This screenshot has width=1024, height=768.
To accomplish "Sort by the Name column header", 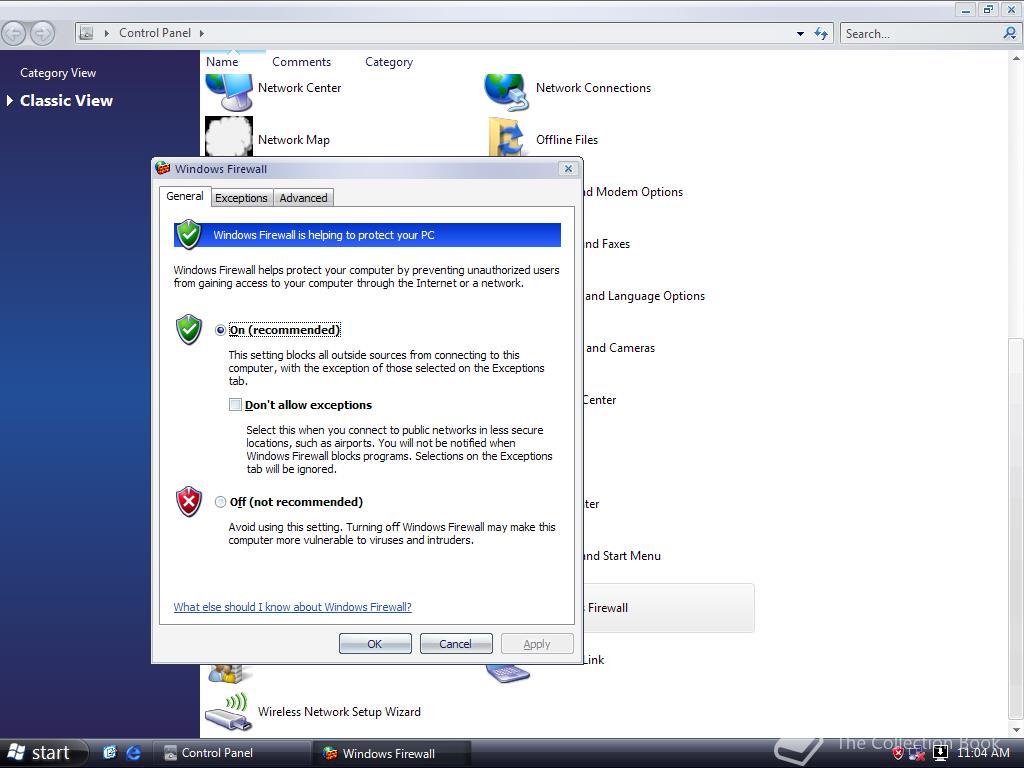I will coord(222,62).
